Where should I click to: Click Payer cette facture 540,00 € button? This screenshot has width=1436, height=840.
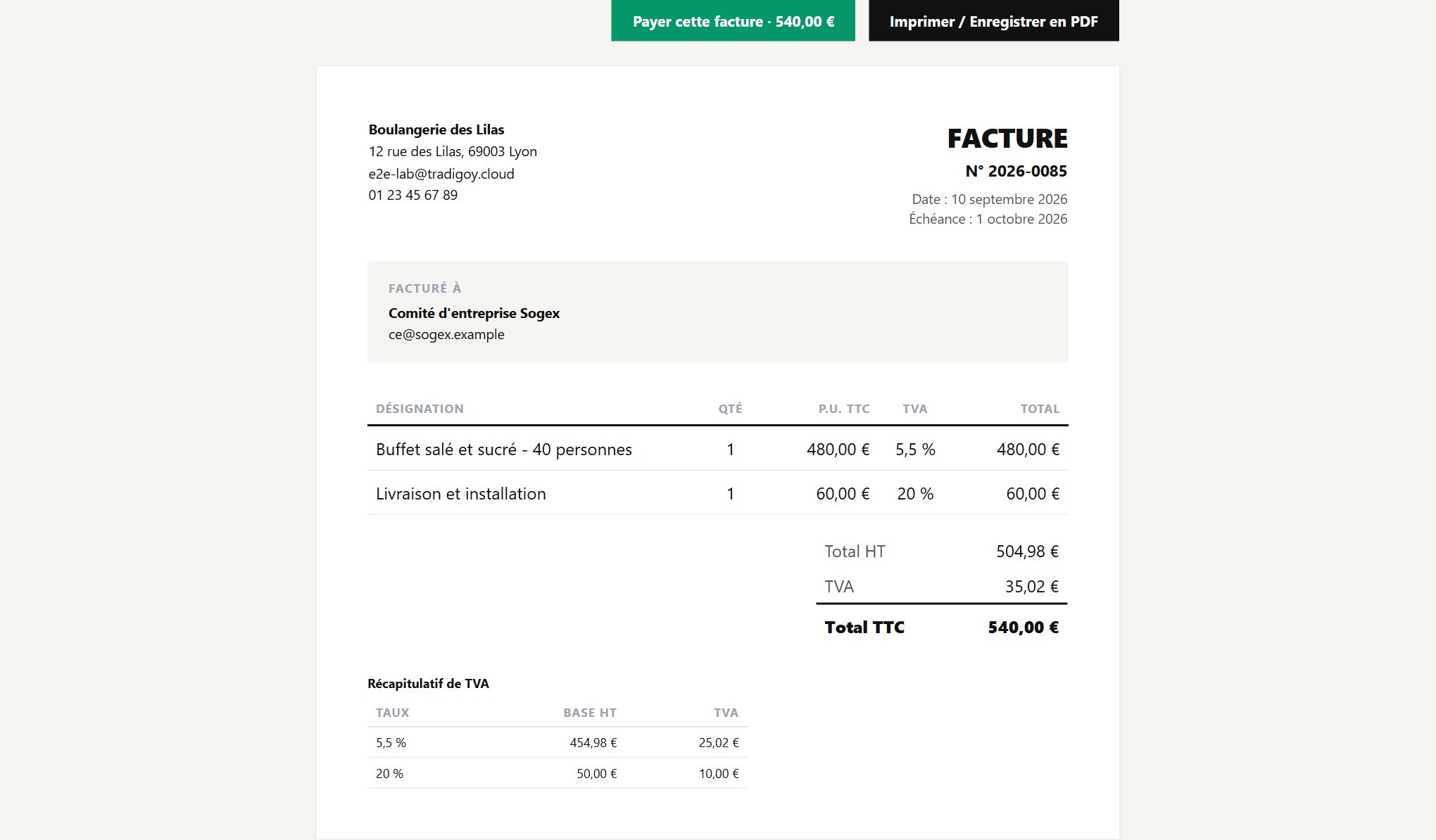pyautogui.click(x=733, y=20)
